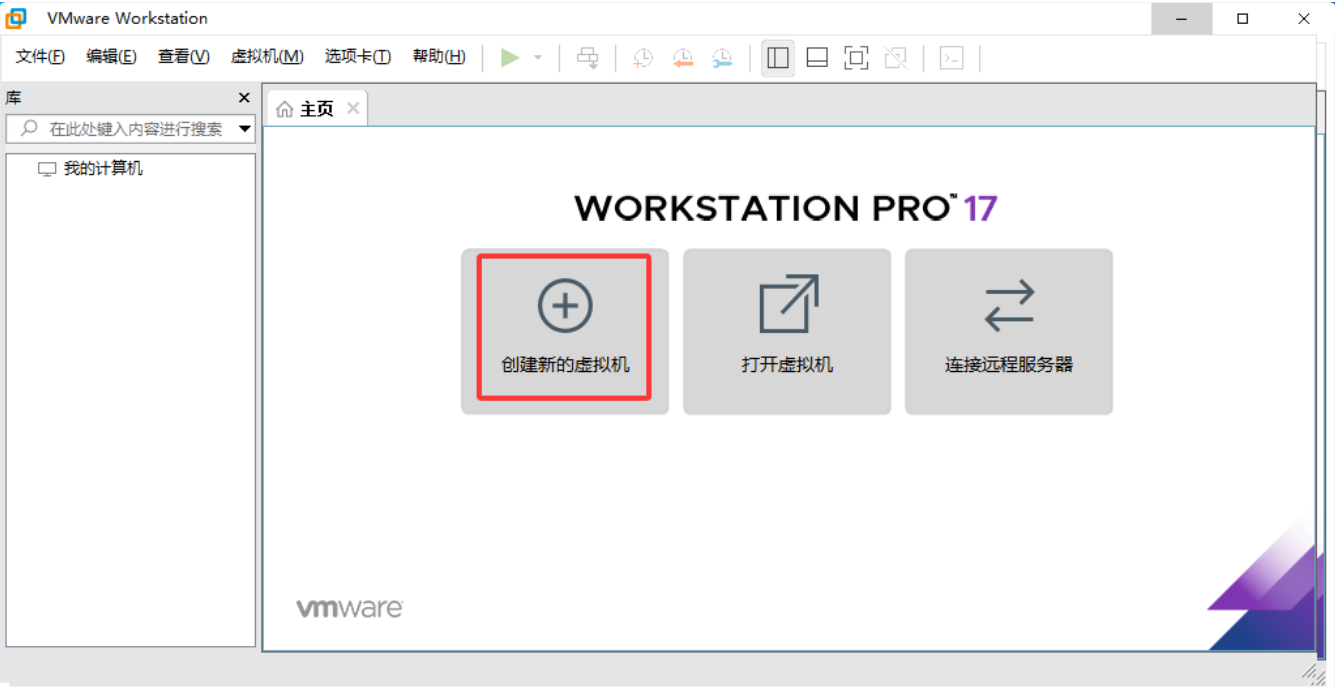Expand the library search dropdown arrow
1335x688 pixels.
point(245,129)
